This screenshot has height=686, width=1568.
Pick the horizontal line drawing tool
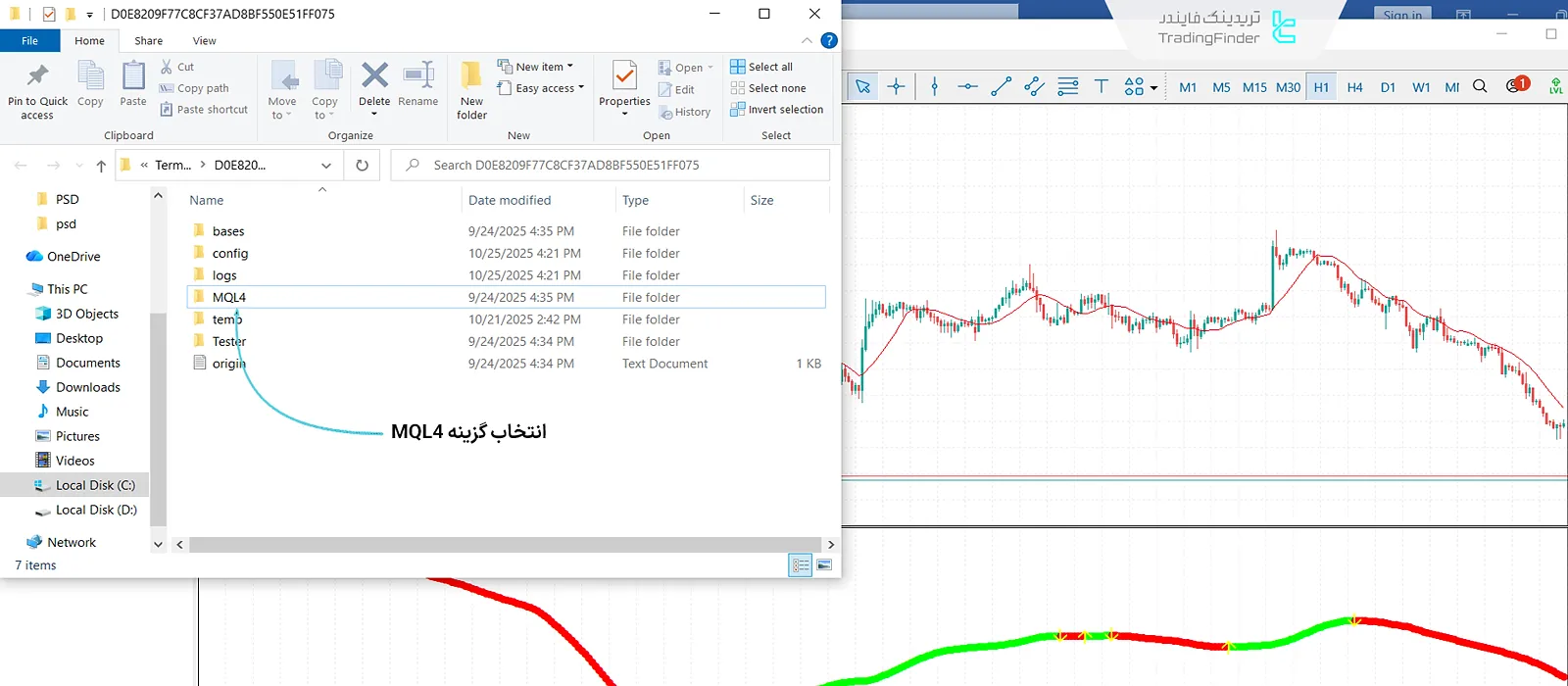click(x=967, y=86)
